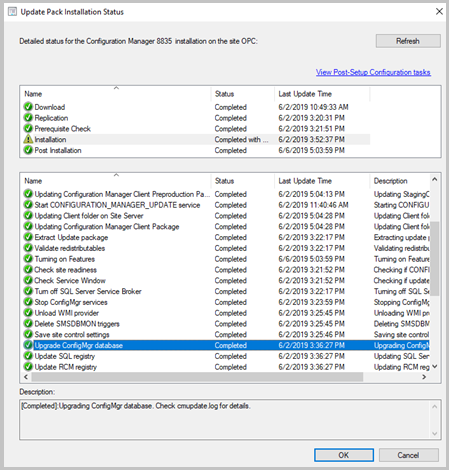Click the check icon for Unload WMI provider
Screen dimensions: 449x470
(28, 313)
